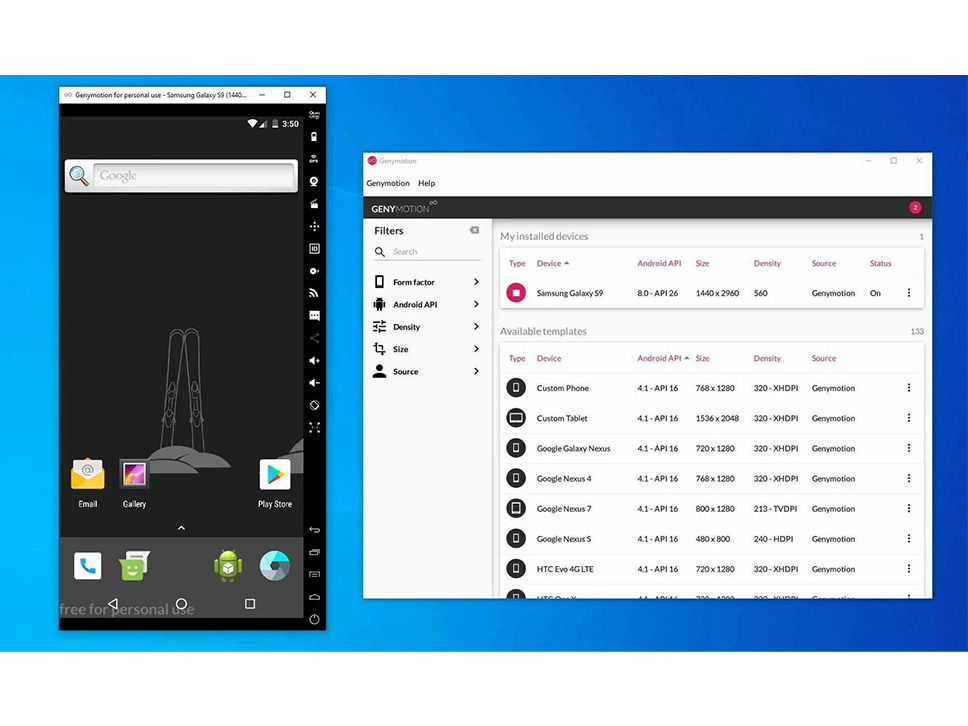The height and width of the screenshot is (726, 968).
Task: Click the Filters search field
Action: [427, 252]
